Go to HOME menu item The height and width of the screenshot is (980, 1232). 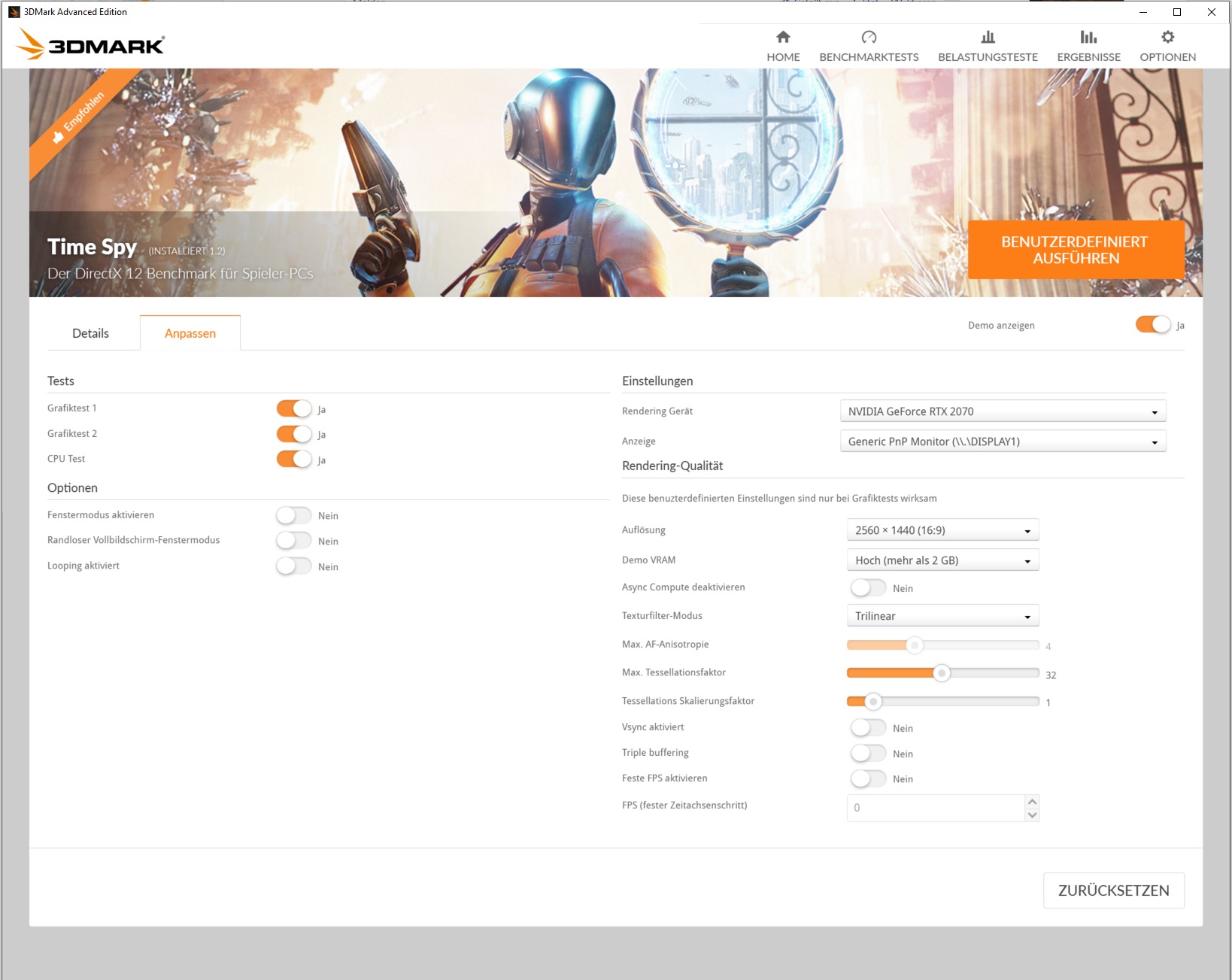pos(783,57)
